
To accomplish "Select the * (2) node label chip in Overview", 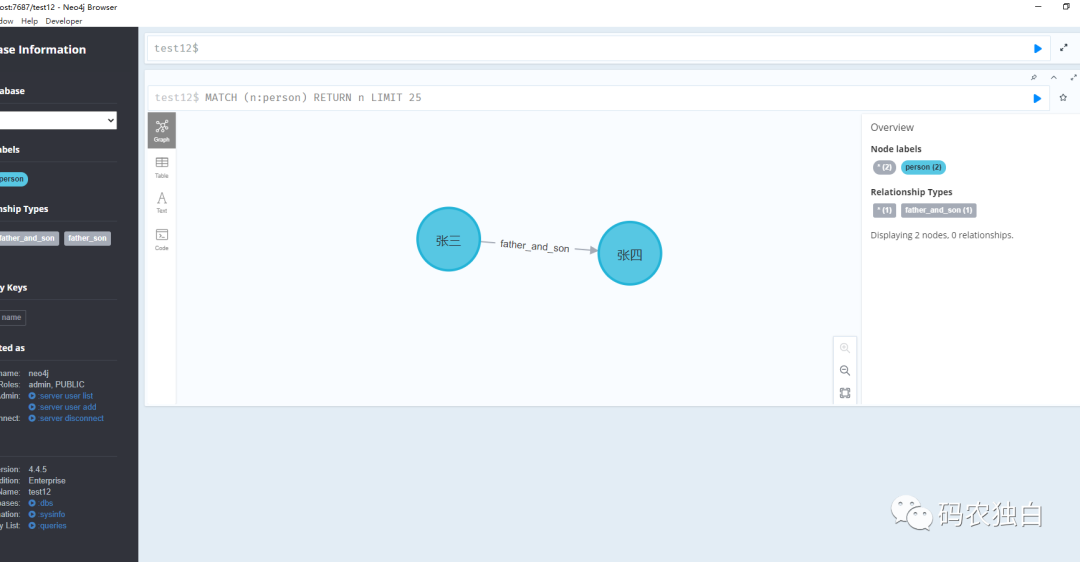I will point(884,167).
